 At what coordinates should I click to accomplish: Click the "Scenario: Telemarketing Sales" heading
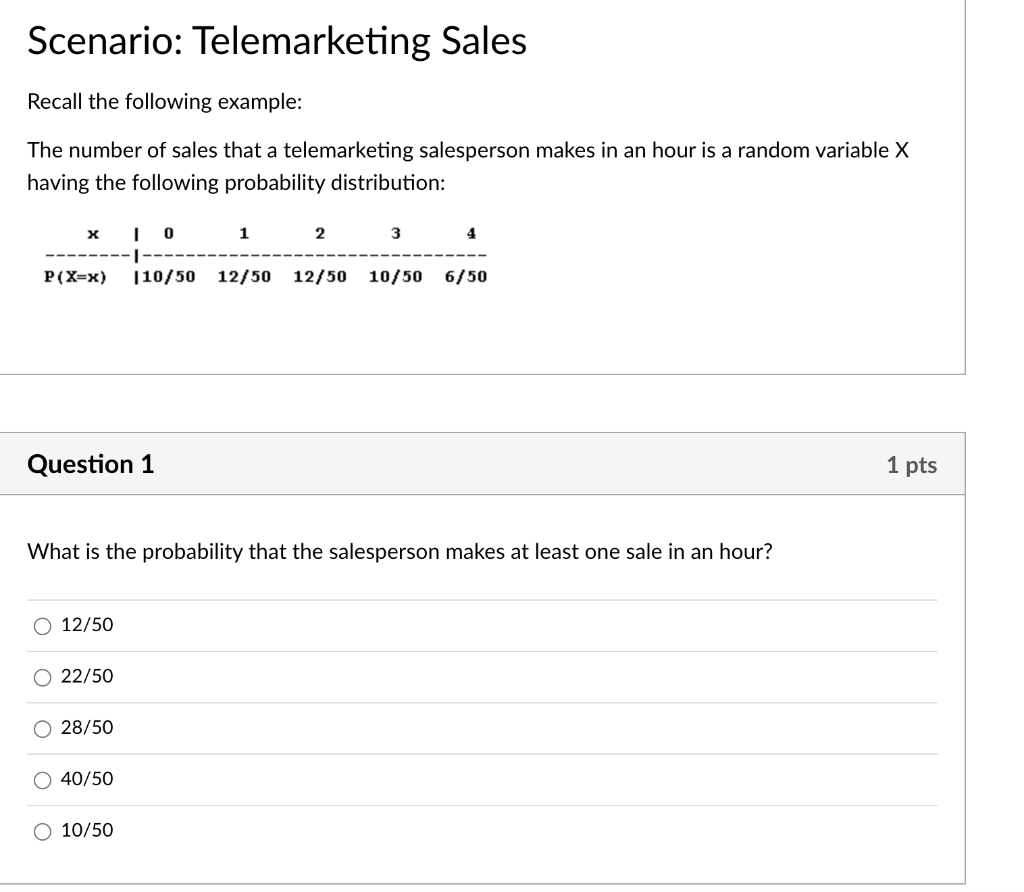pos(276,41)
